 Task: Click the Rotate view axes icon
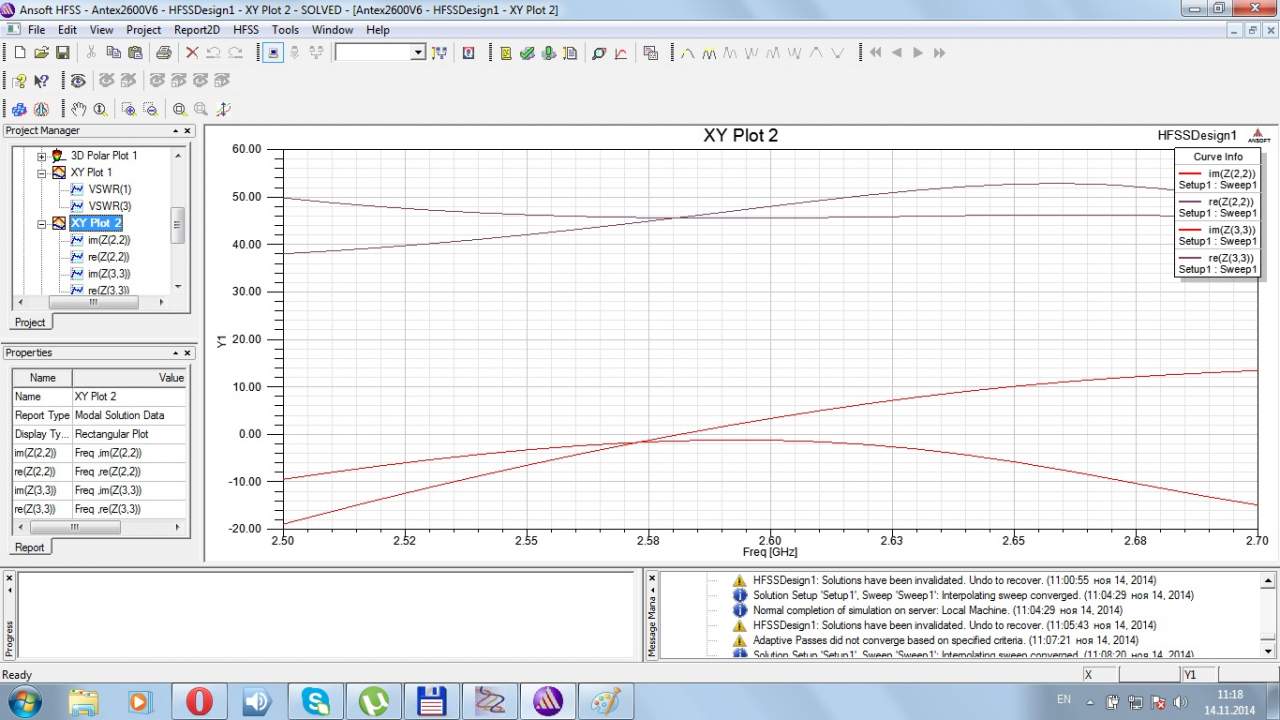(x=223, y=109)
